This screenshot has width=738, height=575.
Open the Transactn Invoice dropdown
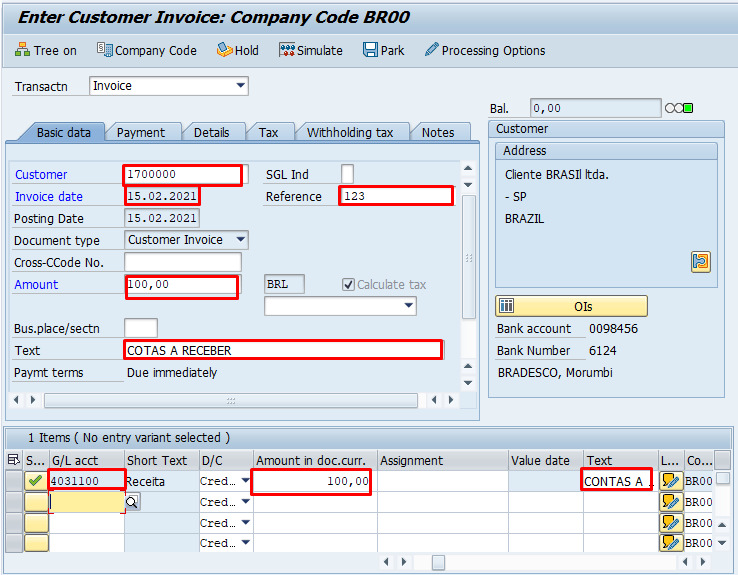pyautogui.click(x=240, y=86)
